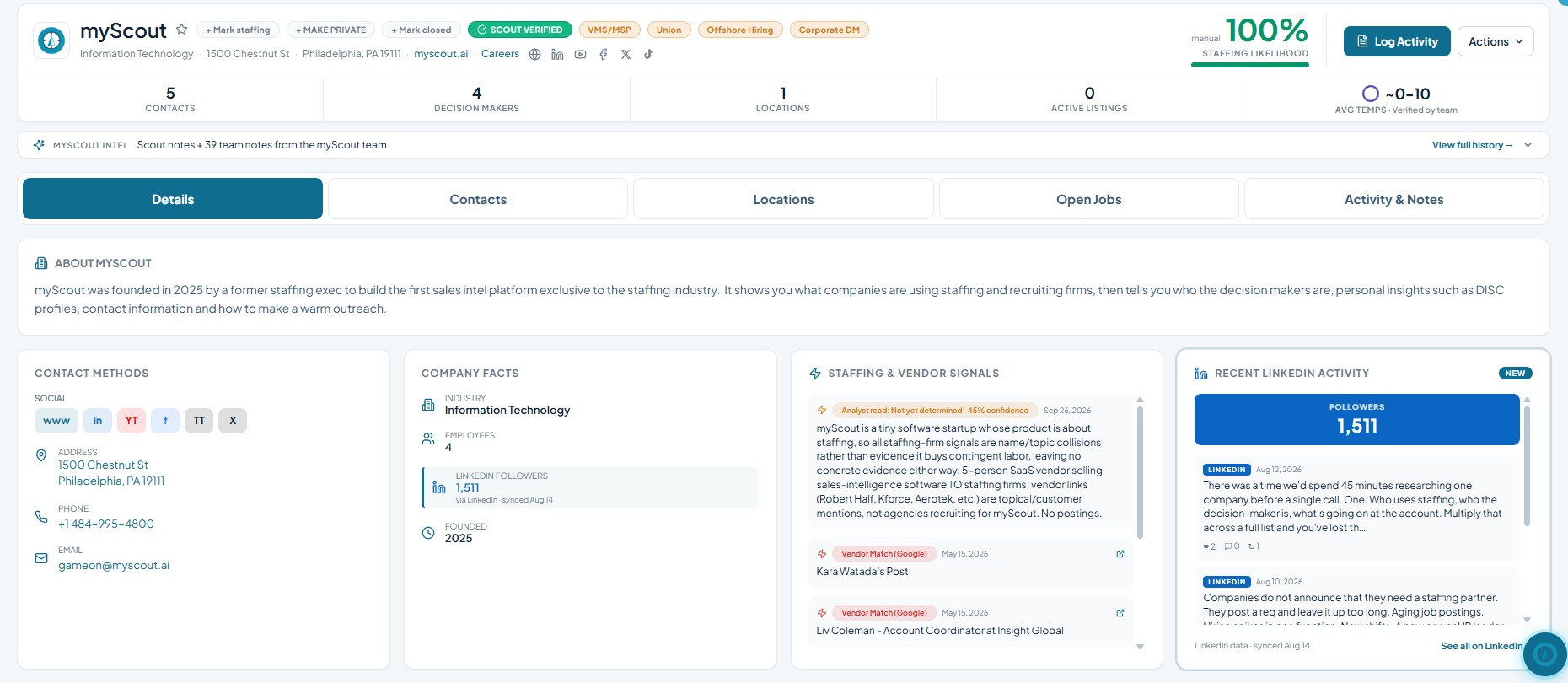Click the 'f' Facebook social button
This screenshot has height=683, width=1568.
165,421
